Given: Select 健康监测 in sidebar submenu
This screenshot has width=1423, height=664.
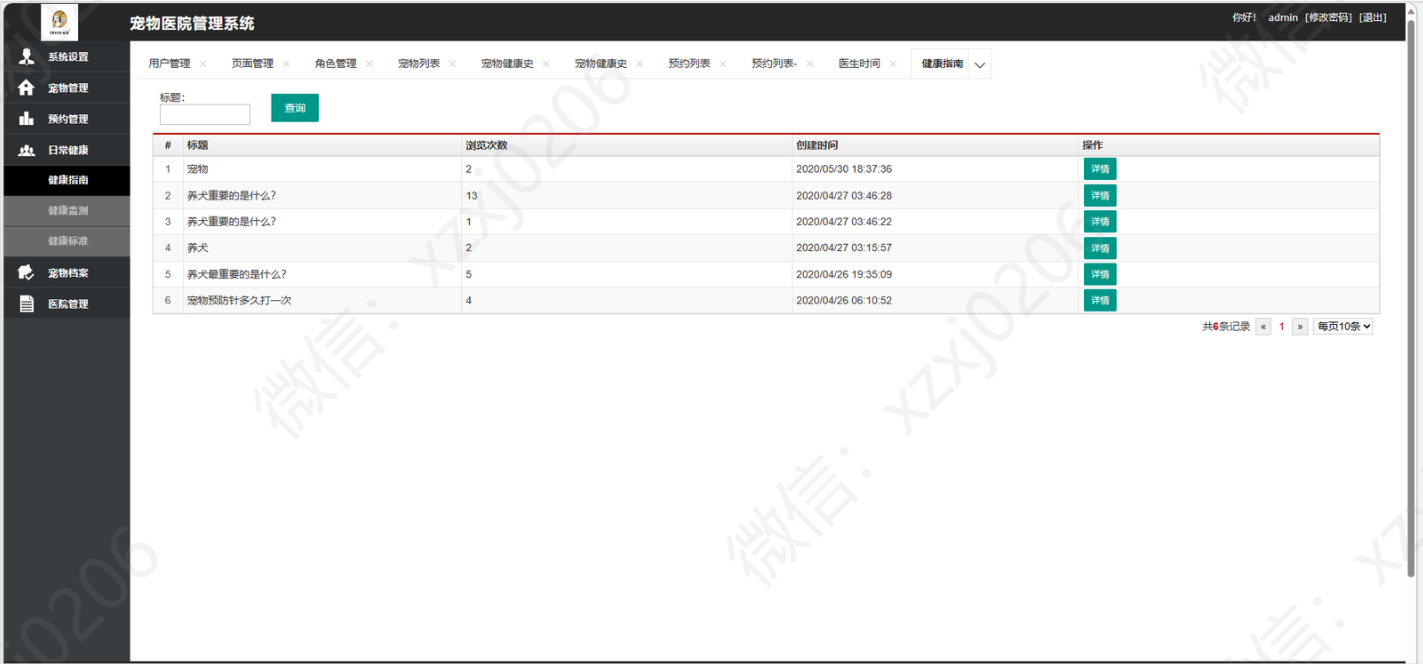Looking at the screenshot, I should click(66, 211).
